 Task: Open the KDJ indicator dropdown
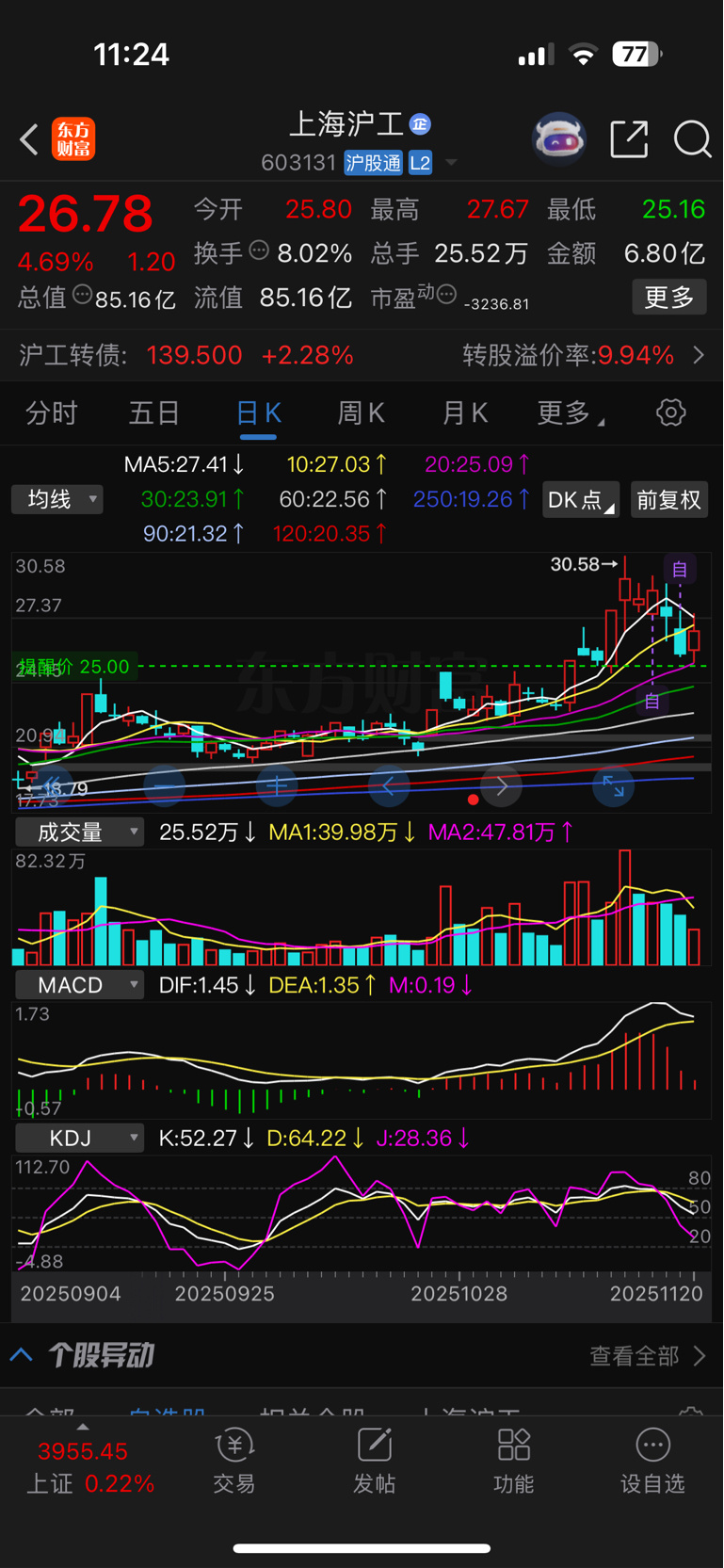80,1138
